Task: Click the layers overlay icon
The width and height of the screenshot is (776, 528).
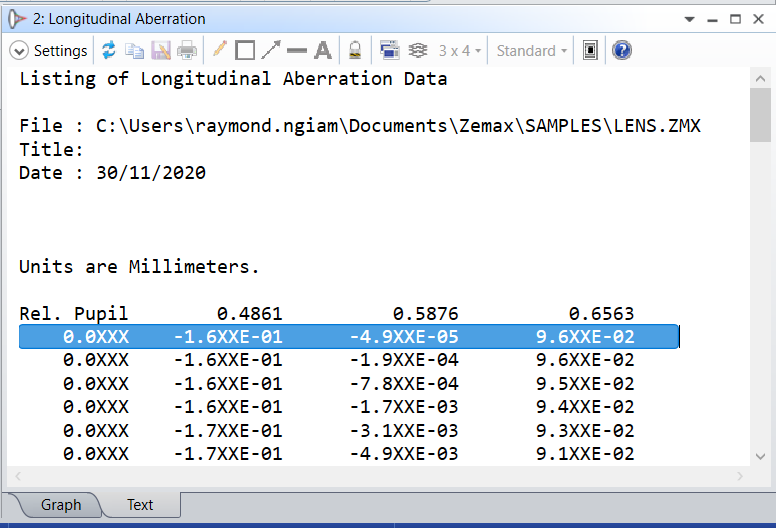Action: pos(418,50)
